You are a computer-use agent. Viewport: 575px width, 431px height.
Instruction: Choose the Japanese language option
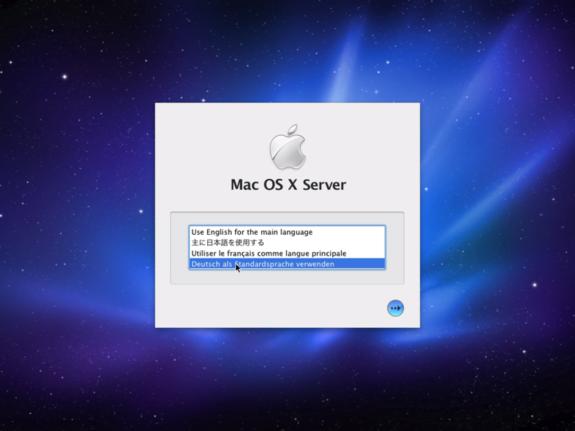click(x=287, y=242)
